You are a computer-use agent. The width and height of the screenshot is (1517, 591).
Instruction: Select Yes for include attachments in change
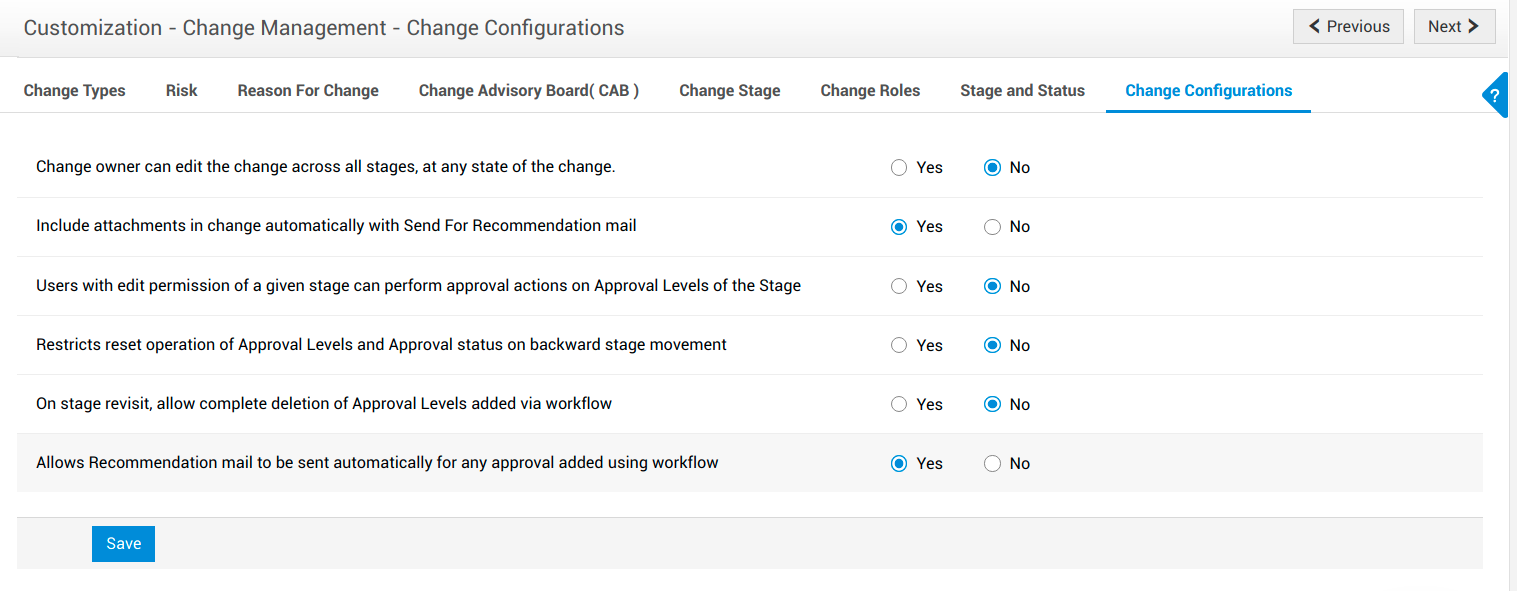899,227
